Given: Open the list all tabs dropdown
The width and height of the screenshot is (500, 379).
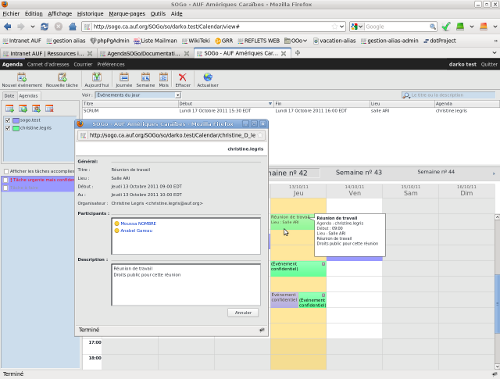Looking at the screenshot, I should click(x=494, y=53).
